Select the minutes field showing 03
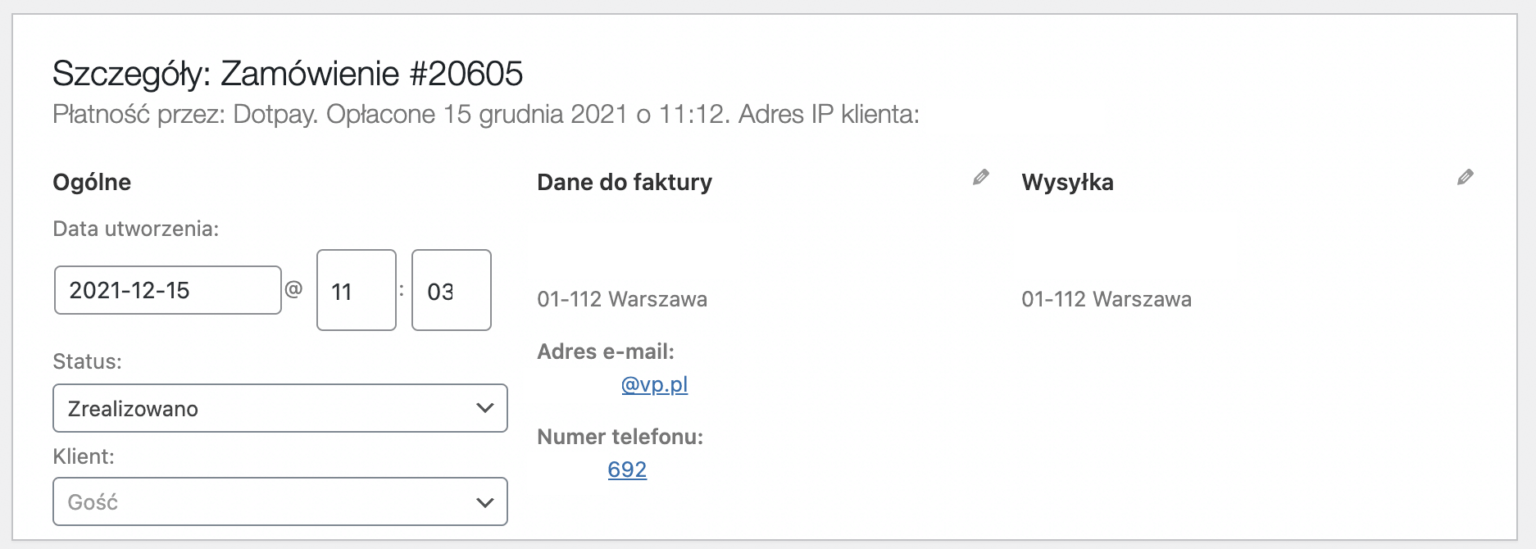This screenshot has height=549, width=1536. tap(452, 290)
